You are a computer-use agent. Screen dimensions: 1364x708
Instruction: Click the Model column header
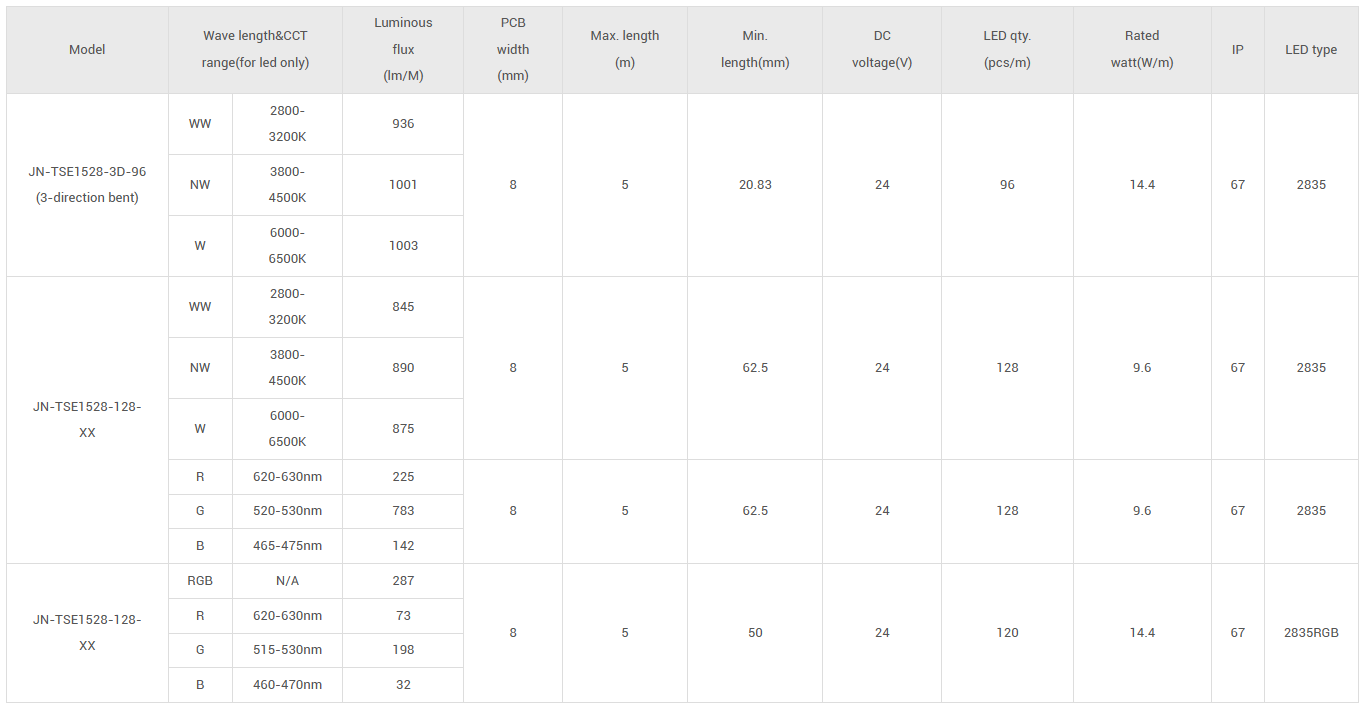tap(87, 49)
